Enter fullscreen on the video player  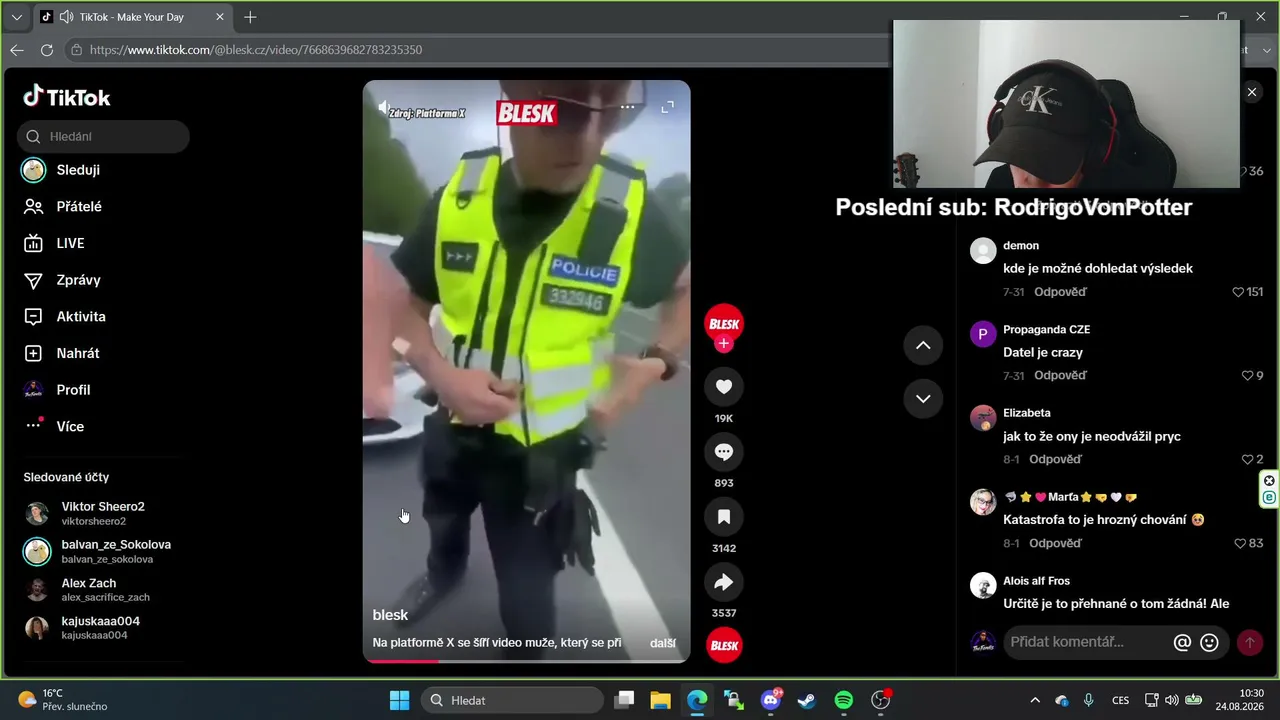click(668, 107)
